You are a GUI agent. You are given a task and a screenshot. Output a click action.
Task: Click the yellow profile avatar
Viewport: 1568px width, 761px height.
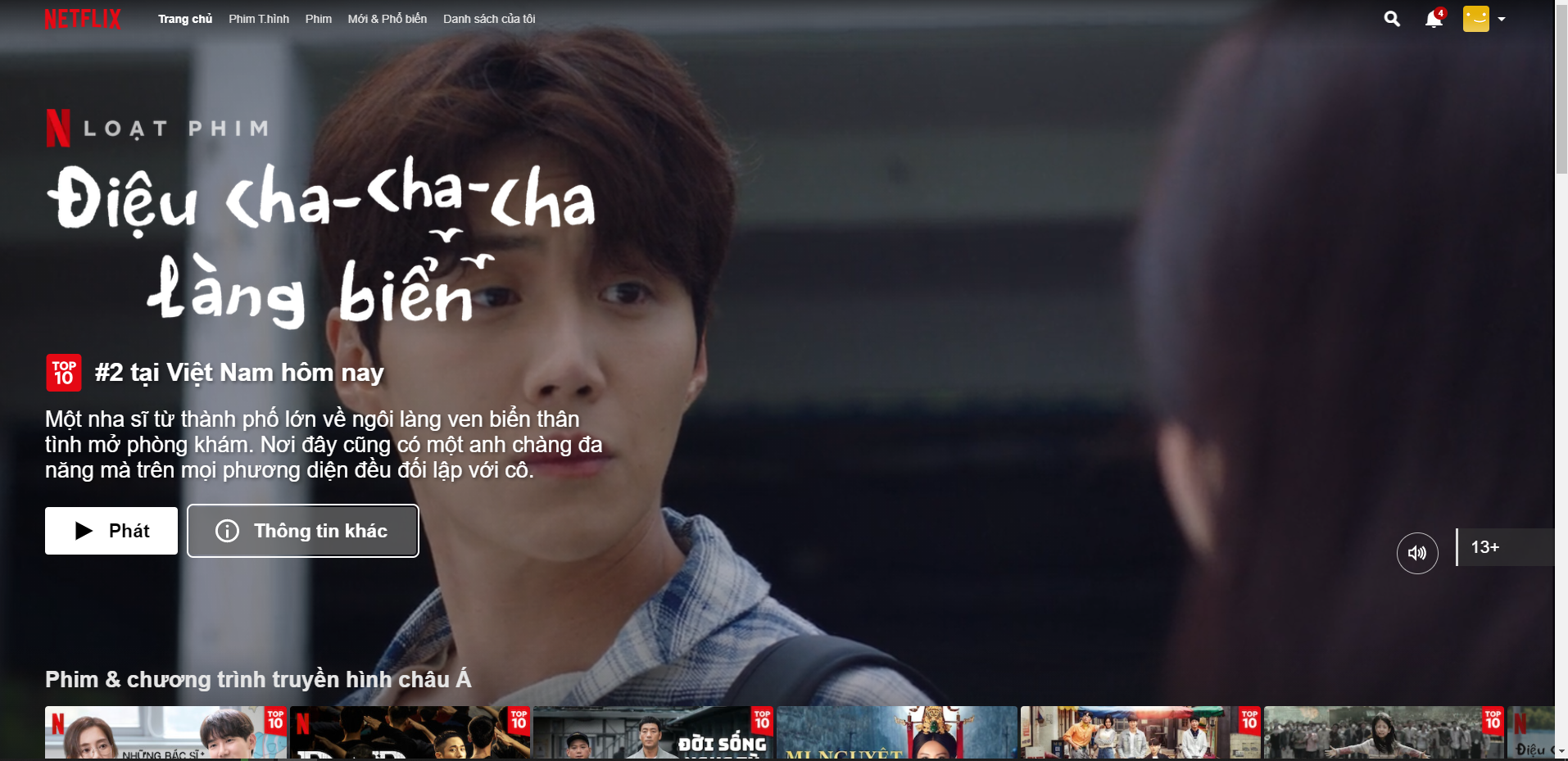point(1476,19)
